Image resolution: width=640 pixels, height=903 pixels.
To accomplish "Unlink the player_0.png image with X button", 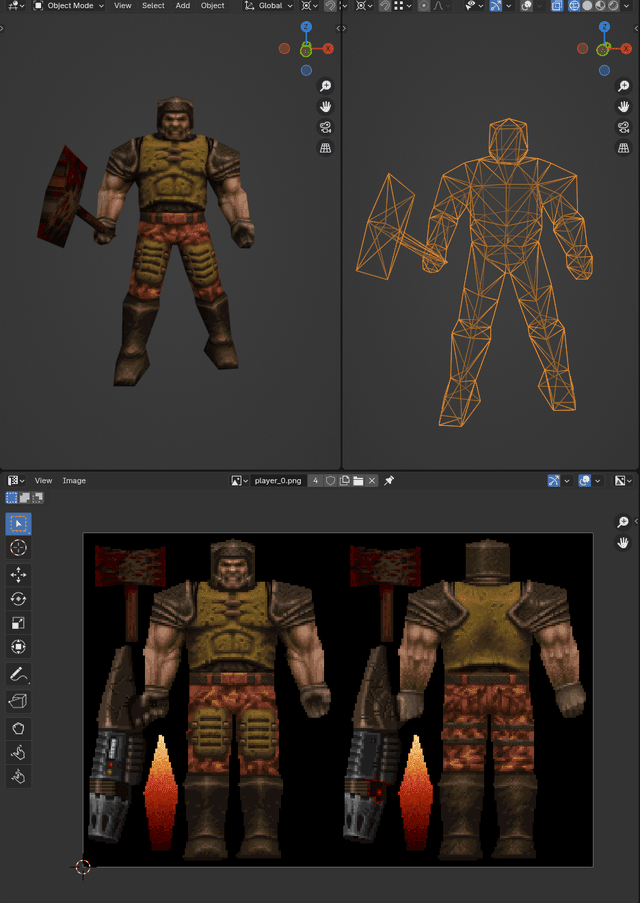I will tap(372, 481).
